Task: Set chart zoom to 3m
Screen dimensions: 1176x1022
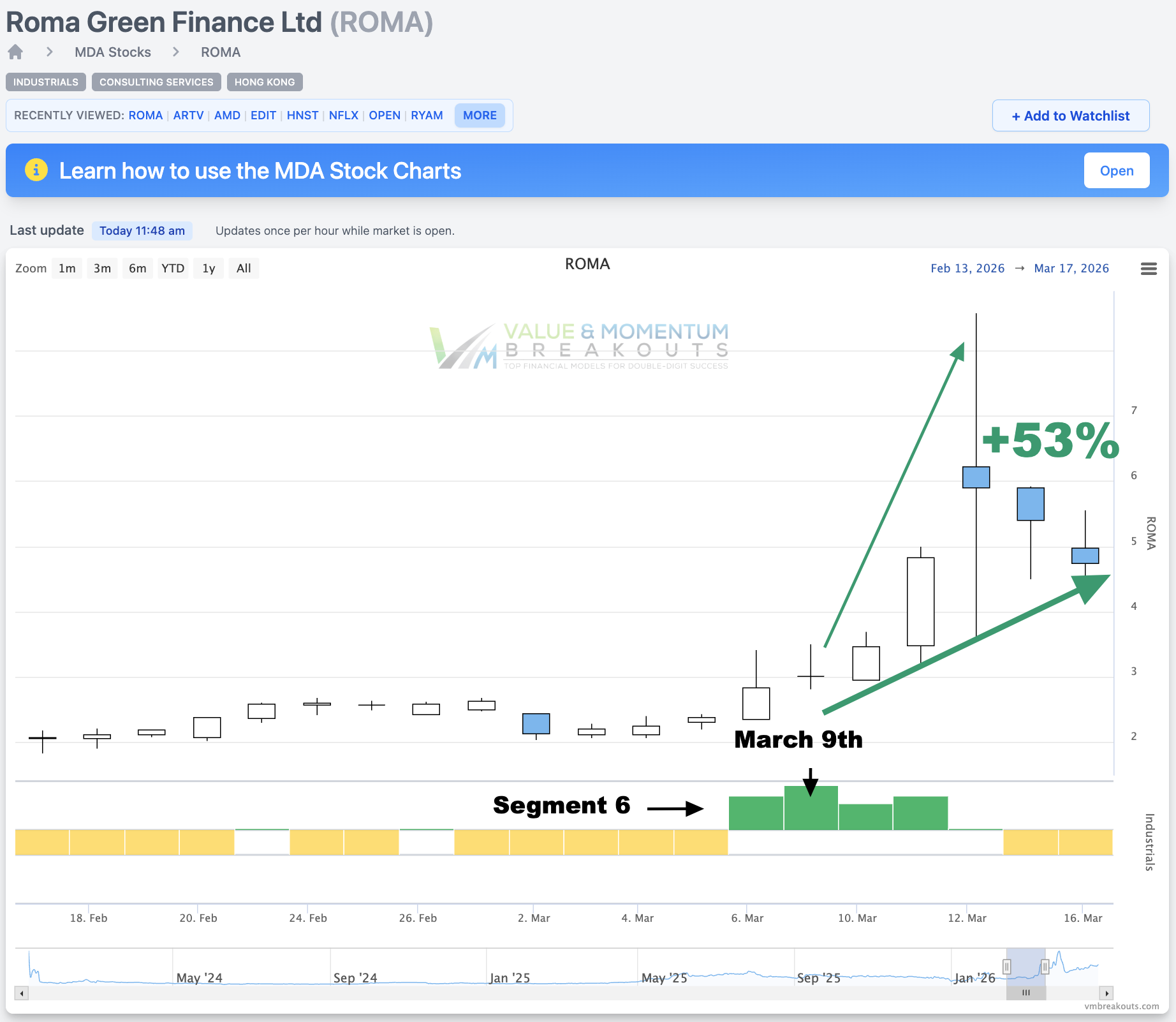Action: coord(102,269)
